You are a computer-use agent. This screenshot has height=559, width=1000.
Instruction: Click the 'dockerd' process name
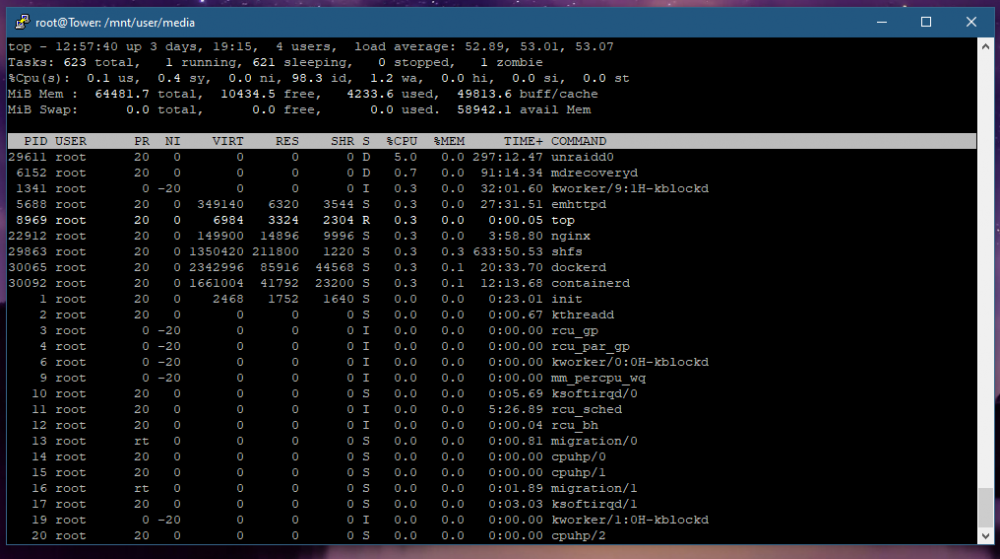[x=578, y=268]
